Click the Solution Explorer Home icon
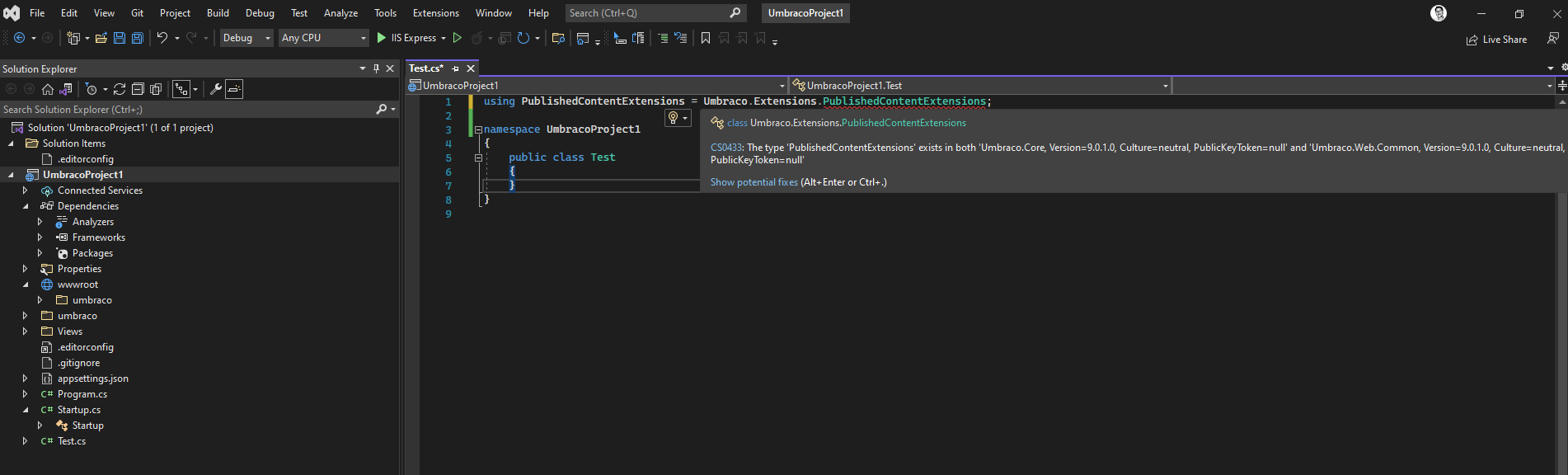 click(48, 89)
